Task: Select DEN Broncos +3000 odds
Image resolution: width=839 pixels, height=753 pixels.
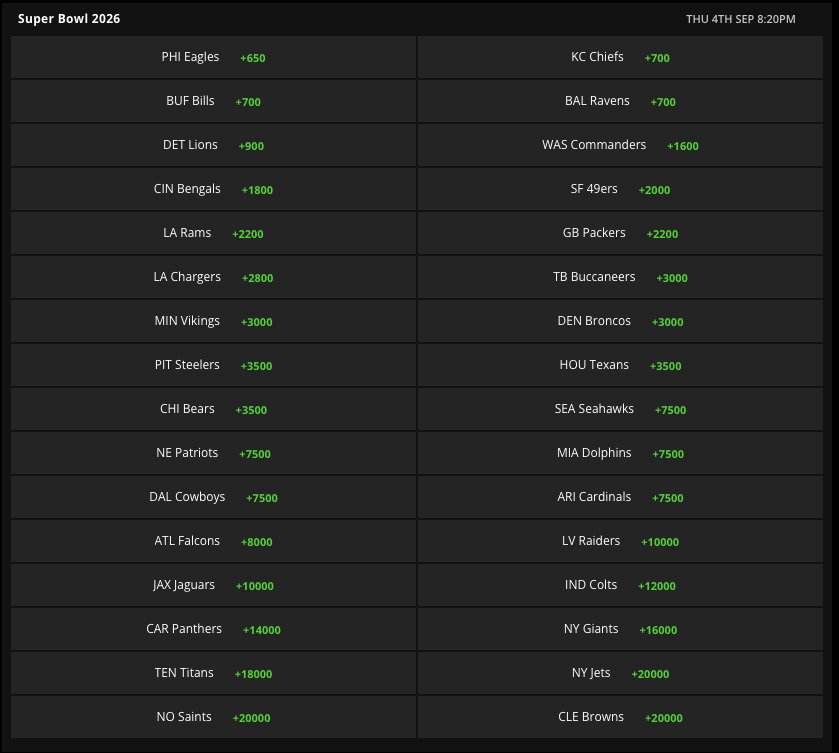Action: click(x=620, y=321)
